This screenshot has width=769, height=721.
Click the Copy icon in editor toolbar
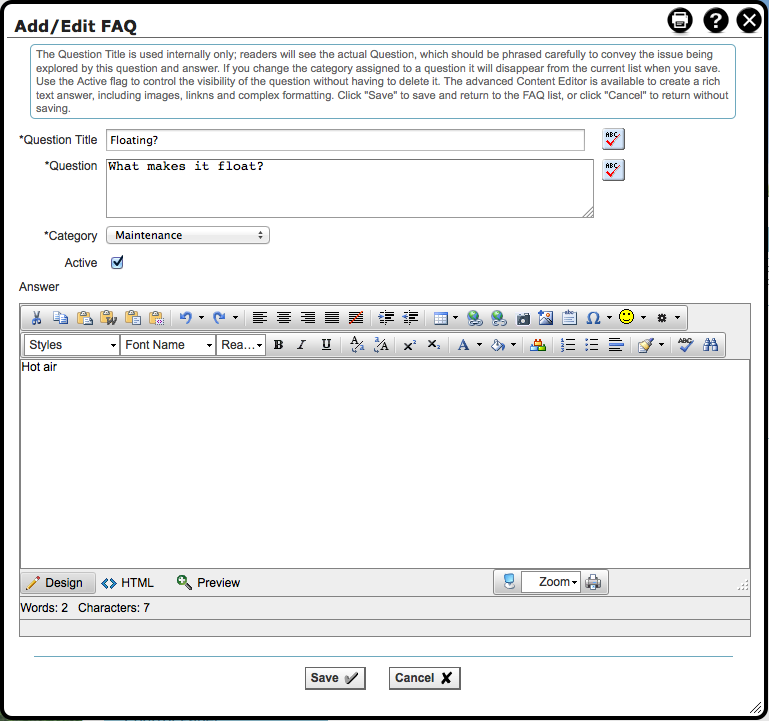click(x=60, y=318)
